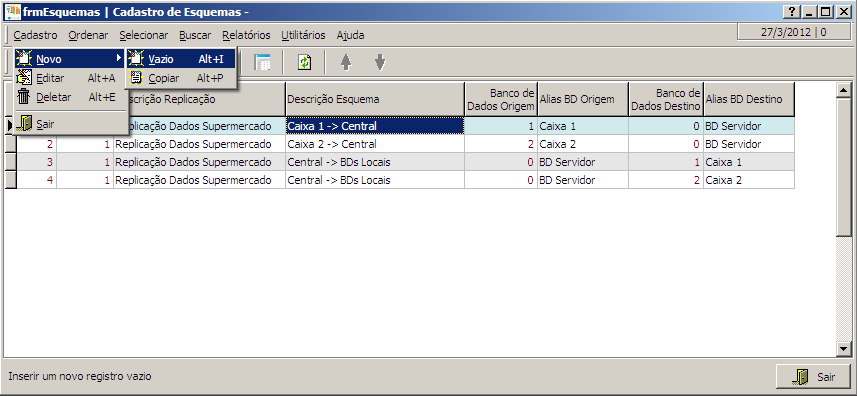The width and height of the screenshot is (857, 396).
Task: Click the Sair button at bottom right
Action: [813, 376]
